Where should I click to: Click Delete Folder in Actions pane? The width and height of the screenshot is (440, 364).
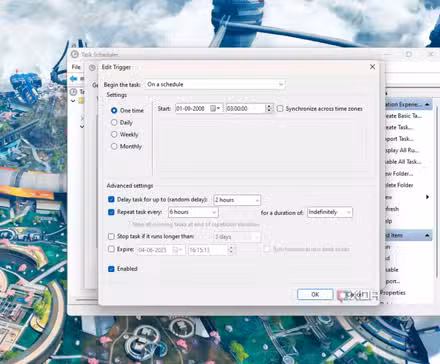399,185
